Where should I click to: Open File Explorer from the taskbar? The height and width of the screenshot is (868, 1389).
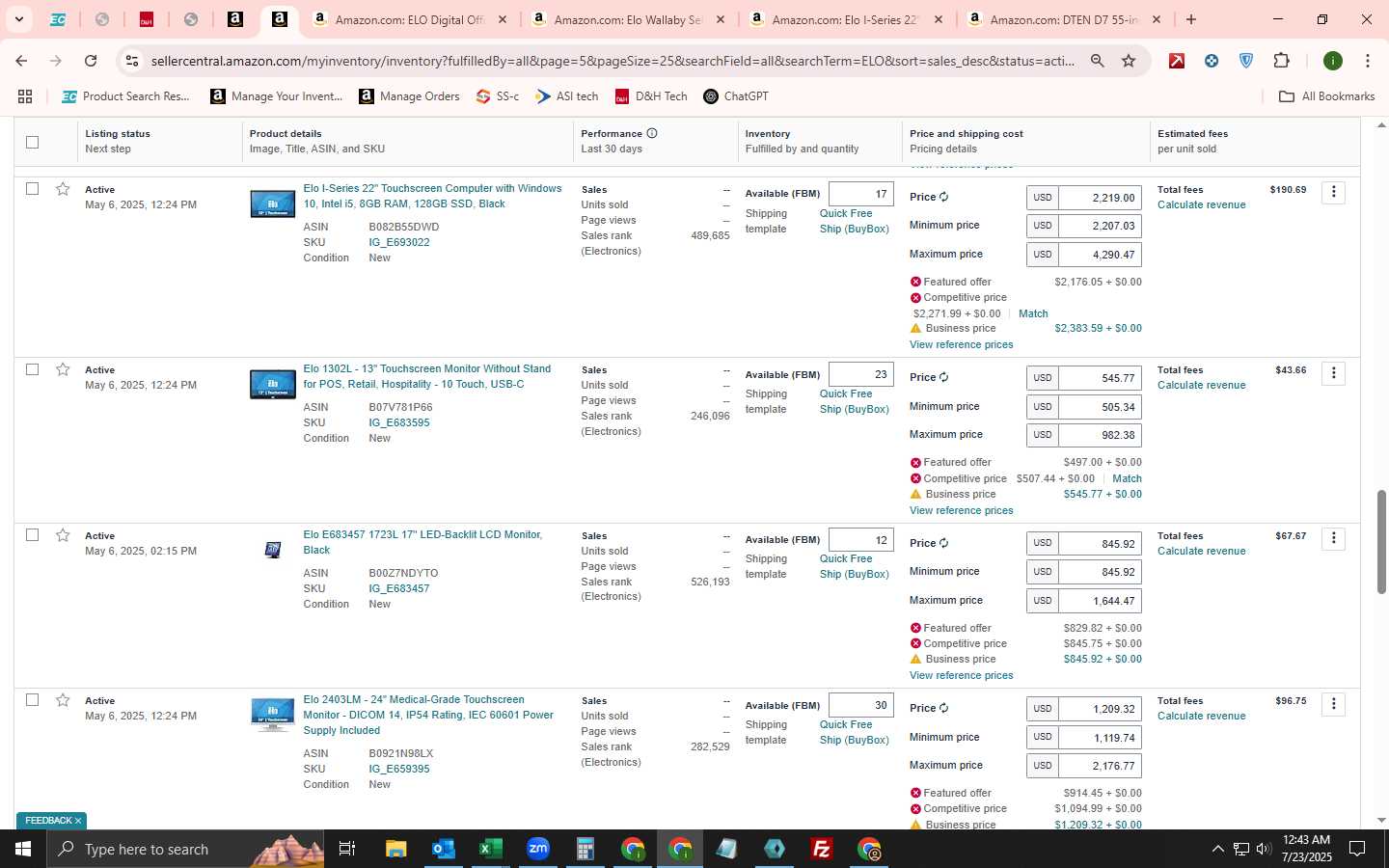pos(395,849)
